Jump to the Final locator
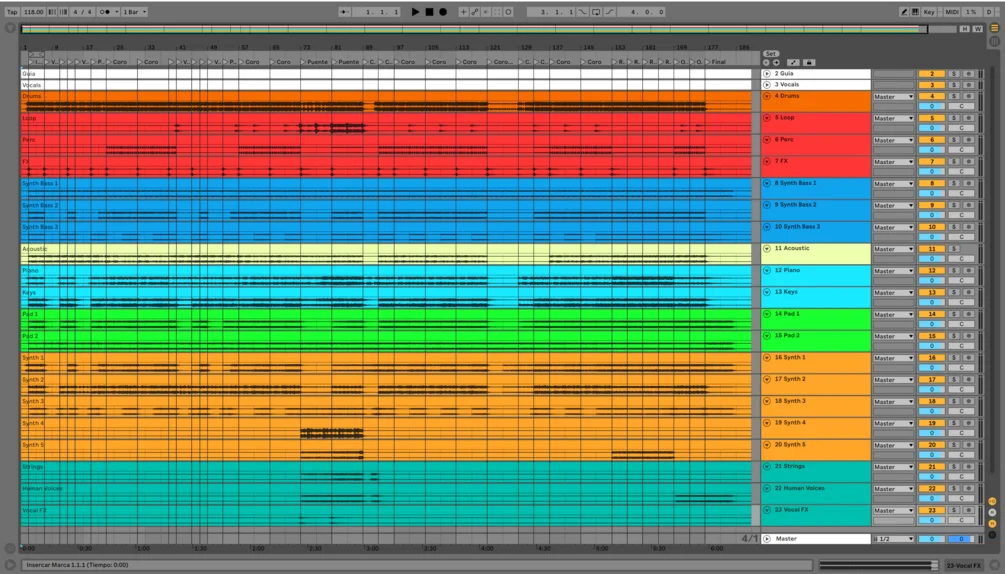This screenshot has width=1005, height=574. (x=718, y=62)
